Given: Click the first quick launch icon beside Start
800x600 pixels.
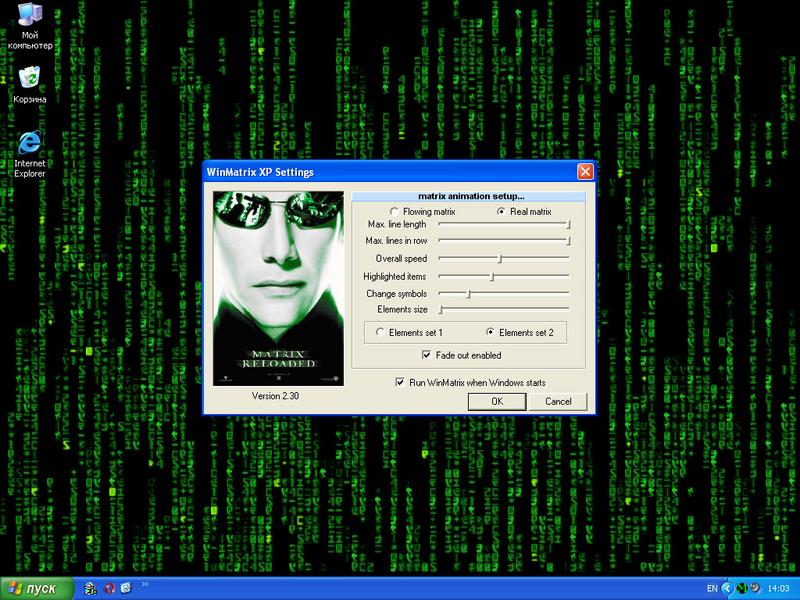Looking at the screenshot, I should tap(90, 588).
